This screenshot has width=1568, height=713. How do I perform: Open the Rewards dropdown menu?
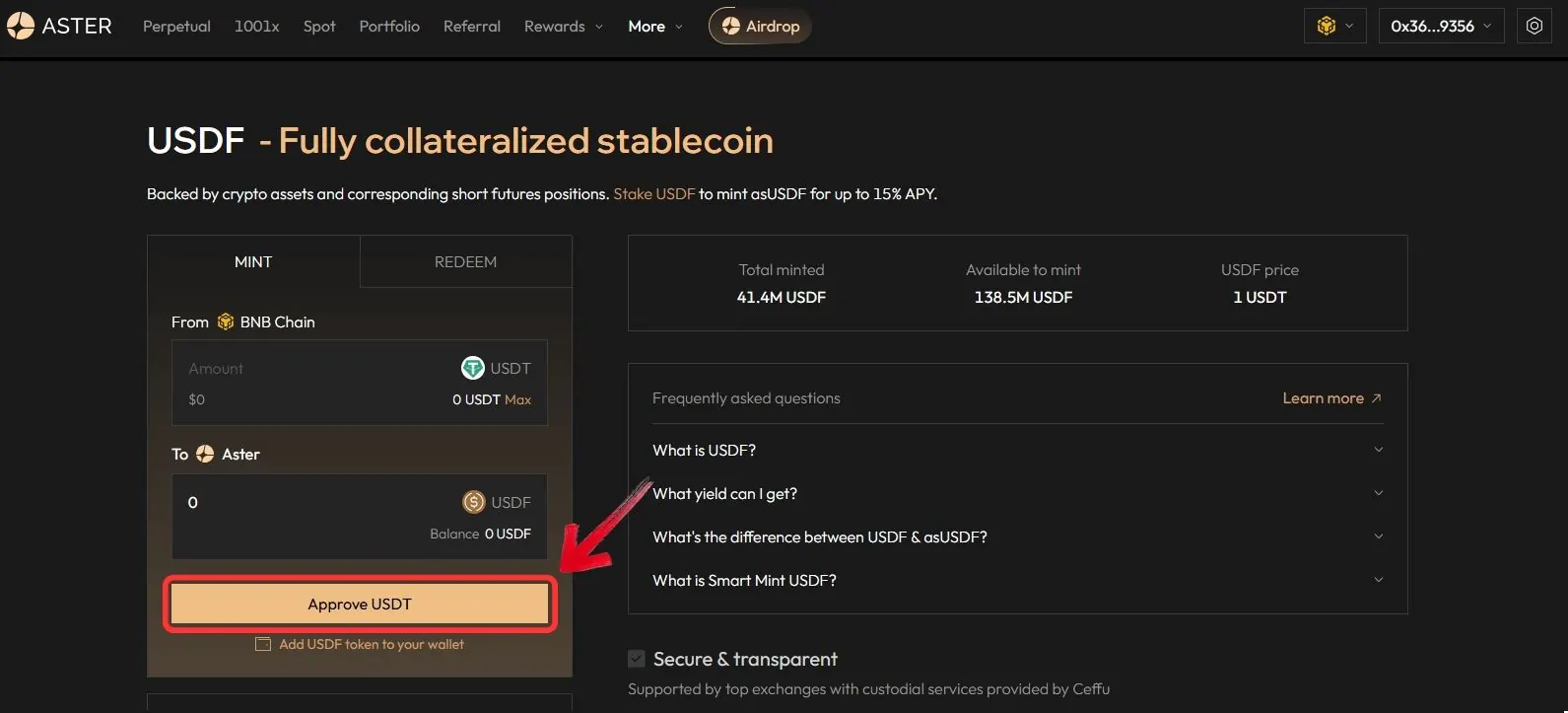coord(563,26)
